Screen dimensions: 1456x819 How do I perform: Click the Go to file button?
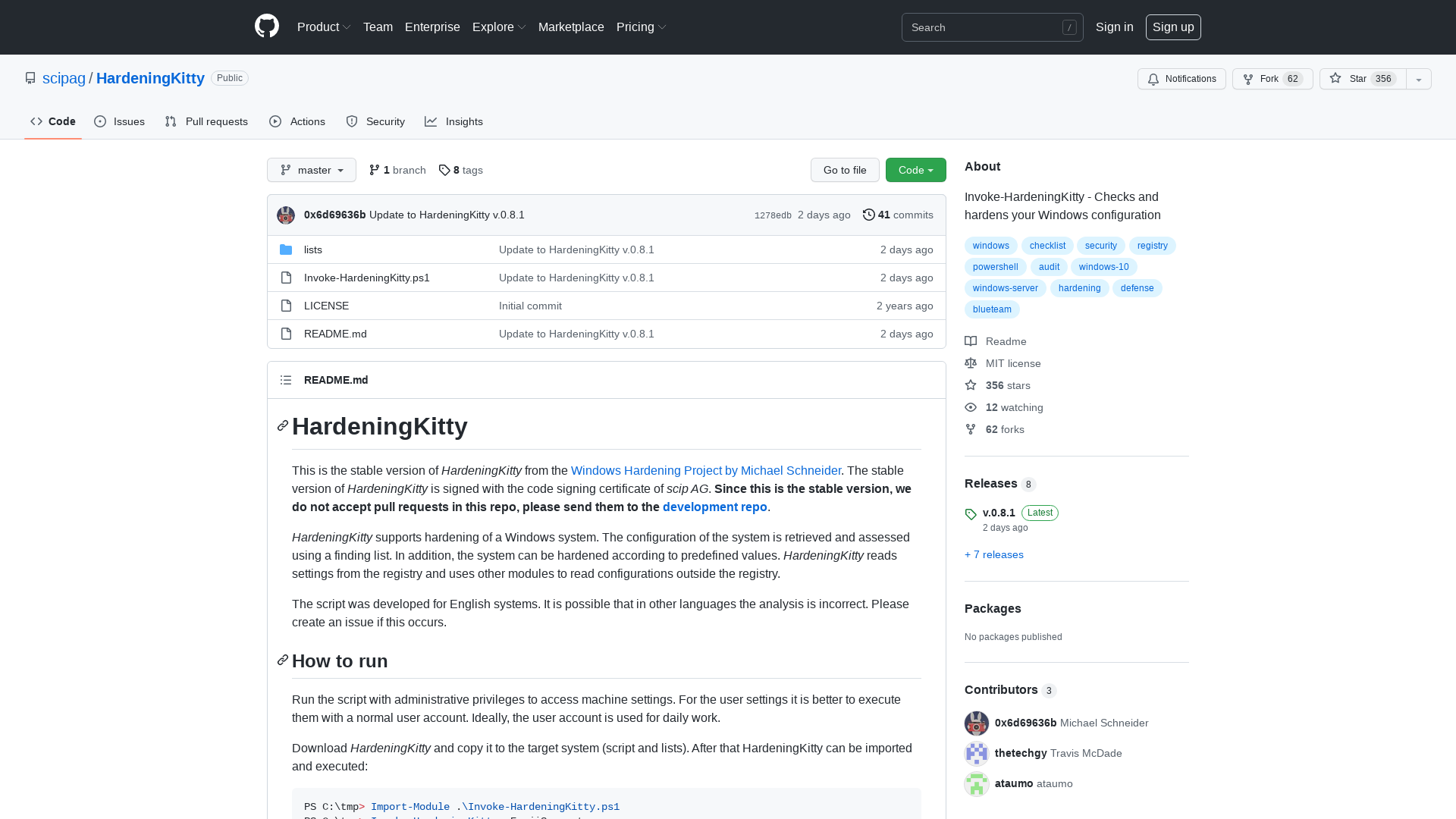[845, 170]
